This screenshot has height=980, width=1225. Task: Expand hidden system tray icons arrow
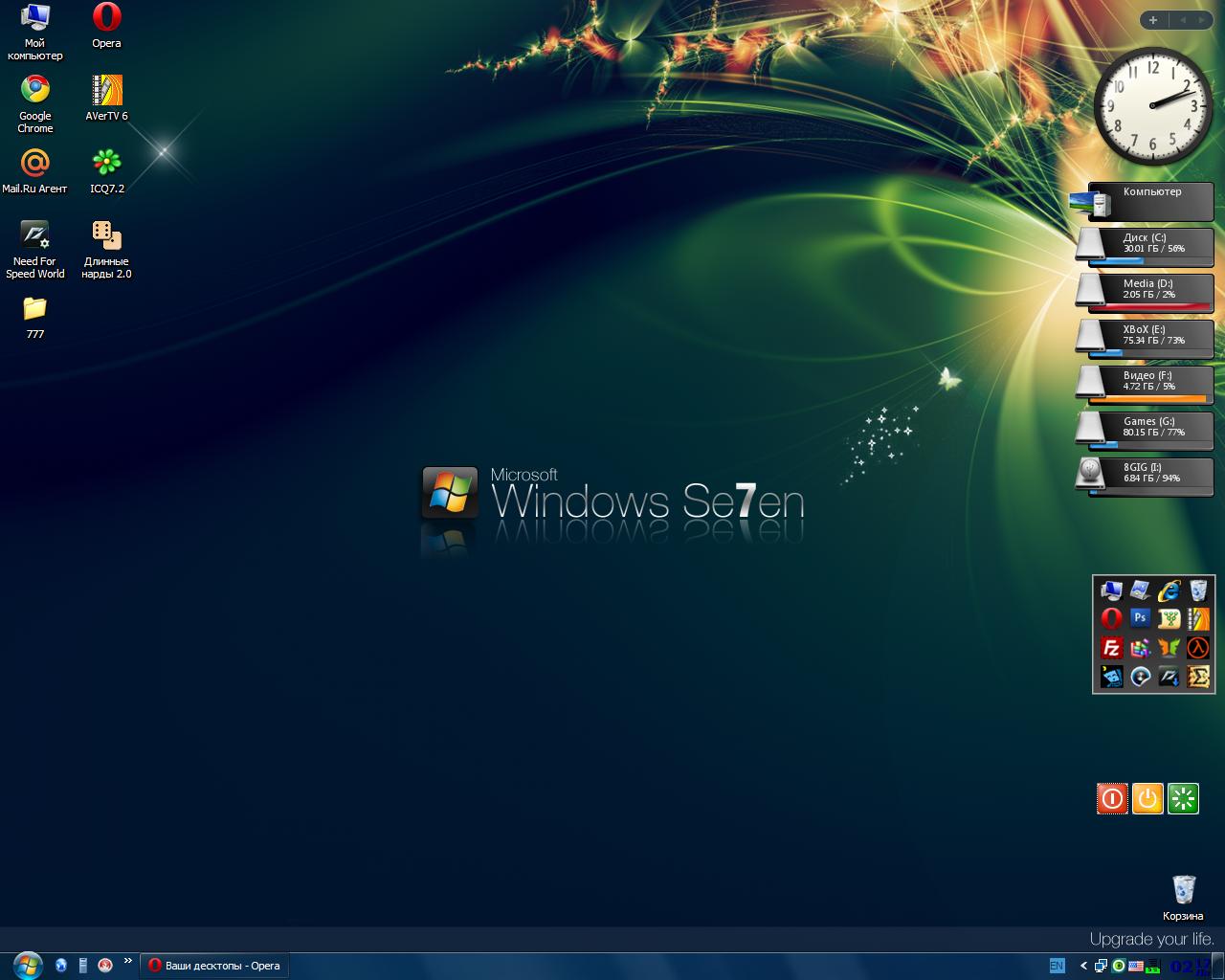(x=1083, y=966)
